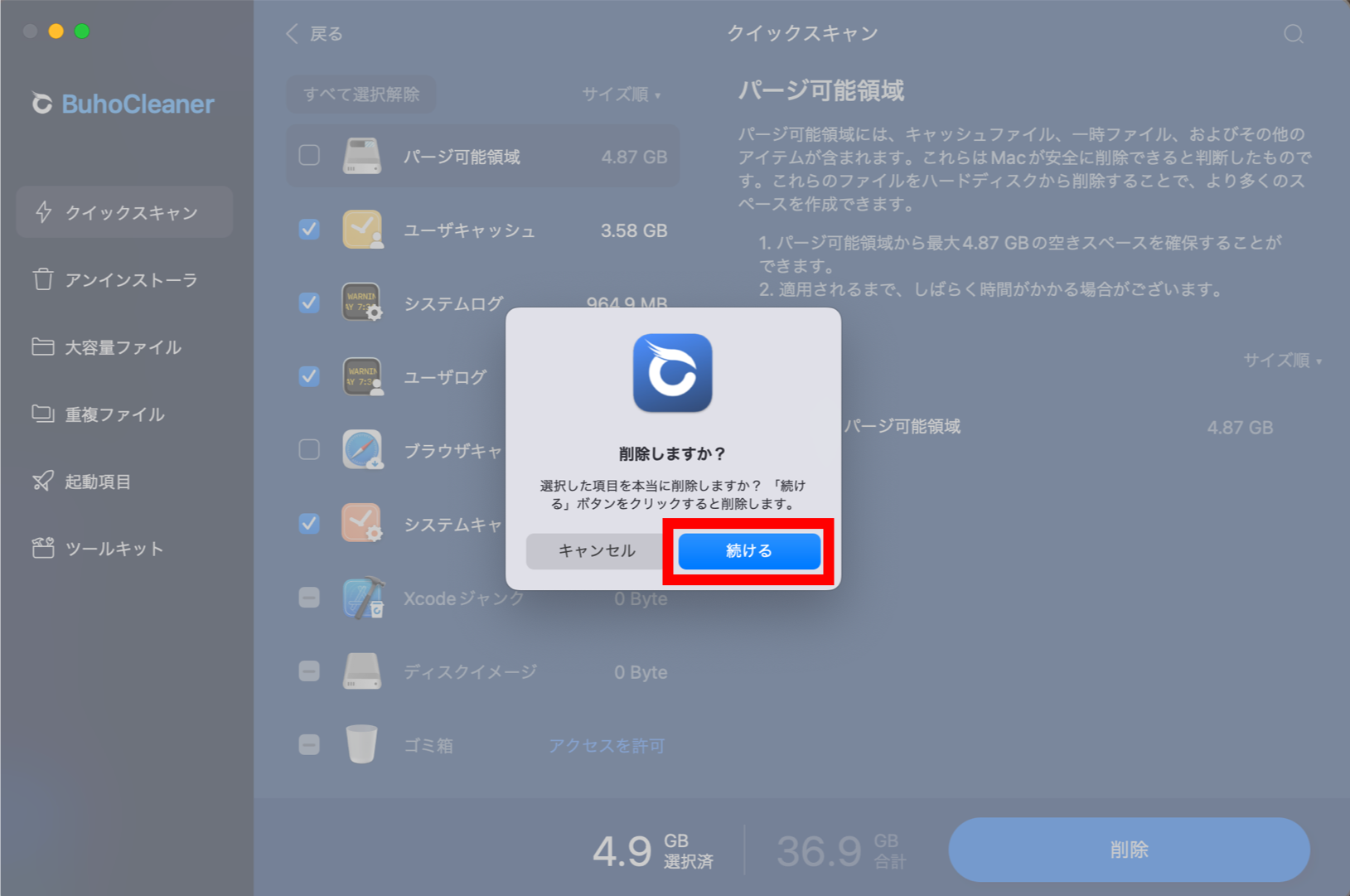Uncheck the ユーザキャッシュ checkbox

309,229
